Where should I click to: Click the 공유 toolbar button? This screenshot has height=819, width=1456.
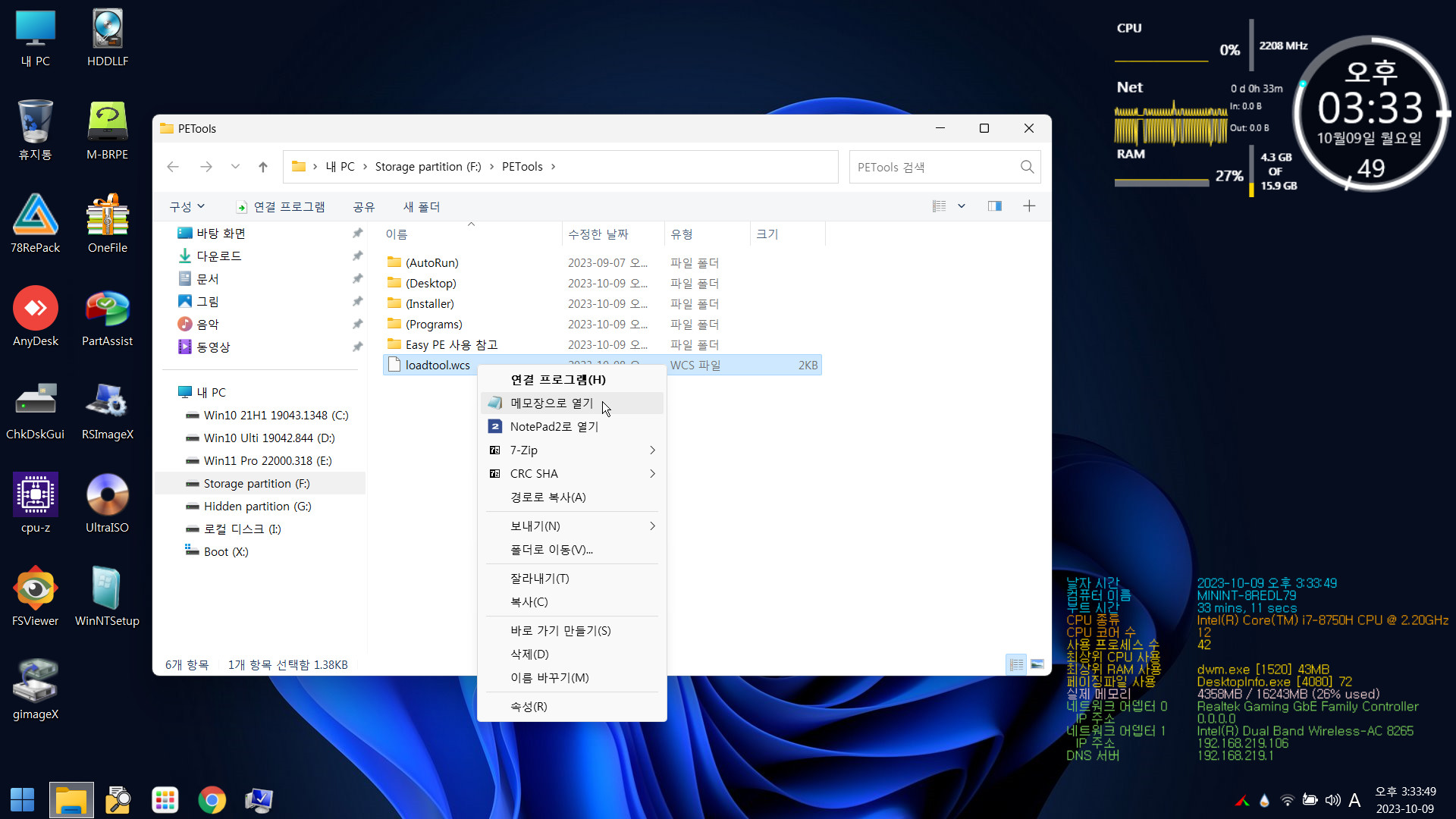[x=364, y=206]
